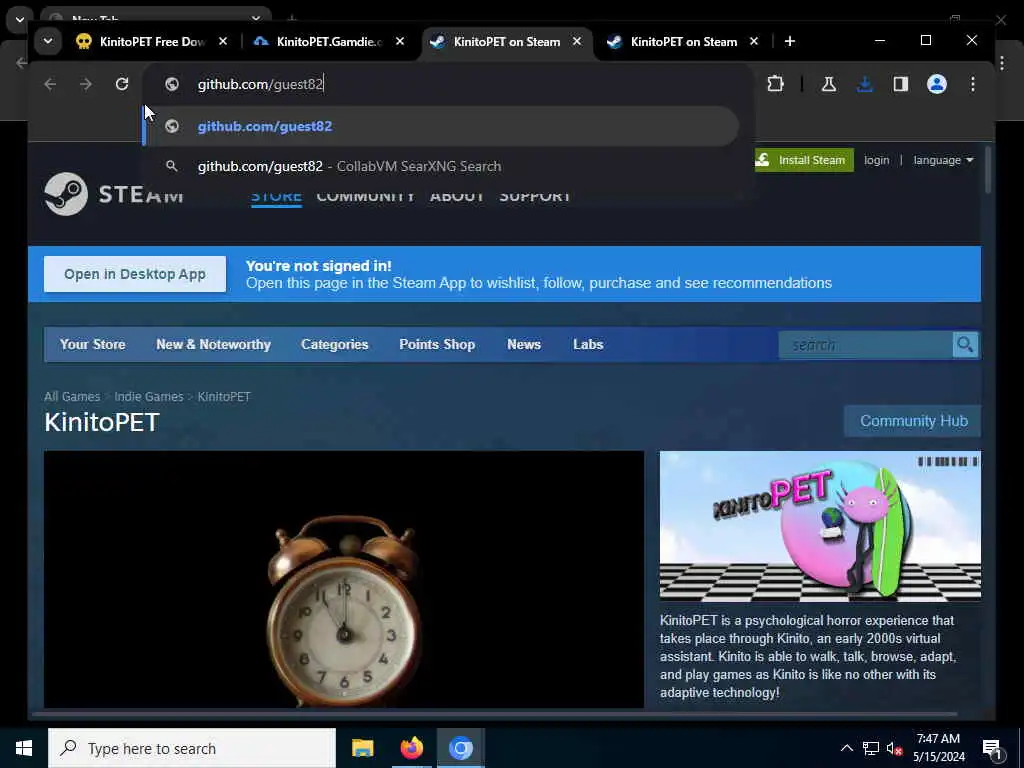Launch Firefox from the taskbar
The height and width of the screenshot is (768, 1024).
[411, 748]
